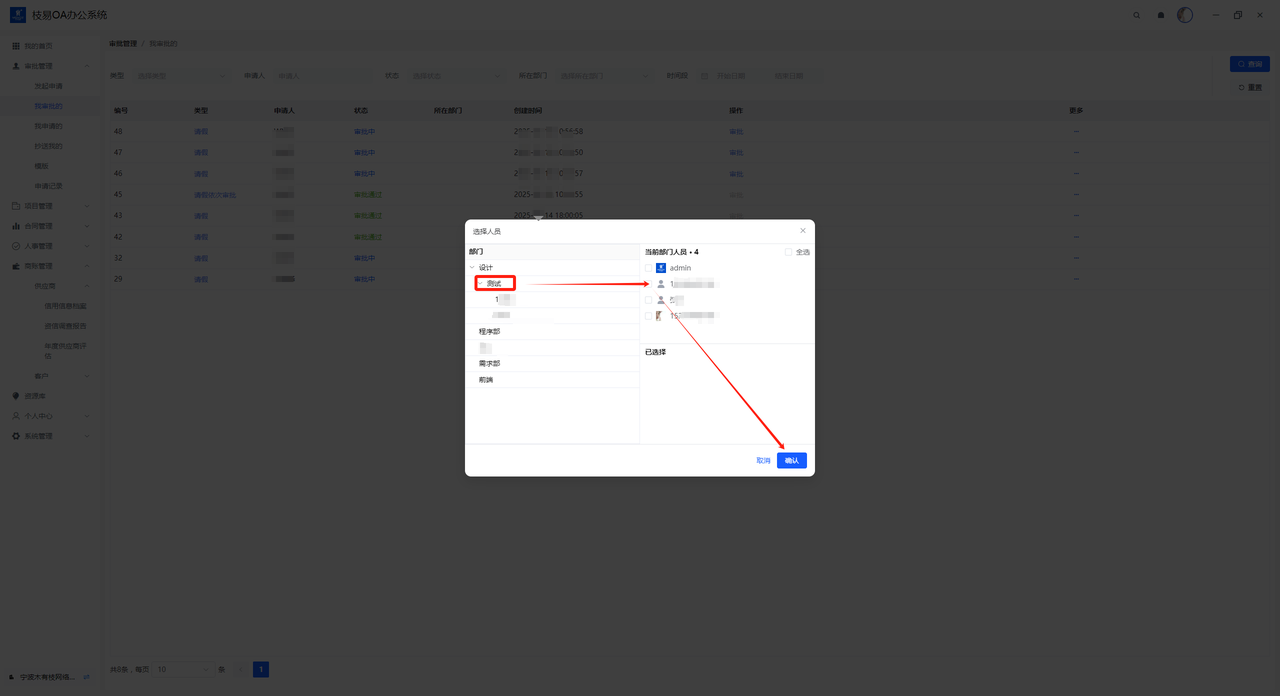Image resolution: width=1280 pixels, height=696 pixels.
Task: Open the notification bell in header
Action: coord(1161,16)
